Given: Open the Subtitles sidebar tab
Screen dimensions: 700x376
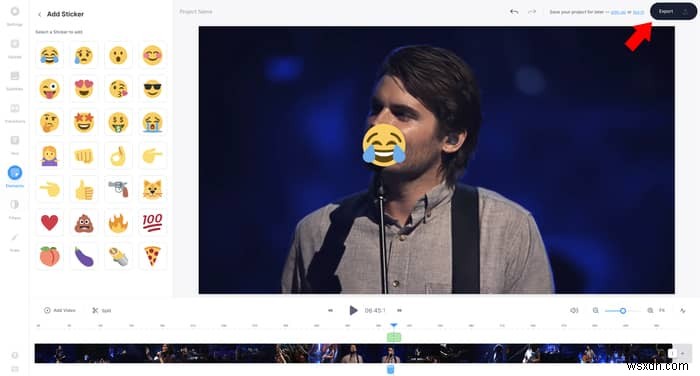Looking at the screenshot, I should tap(14, 80).
